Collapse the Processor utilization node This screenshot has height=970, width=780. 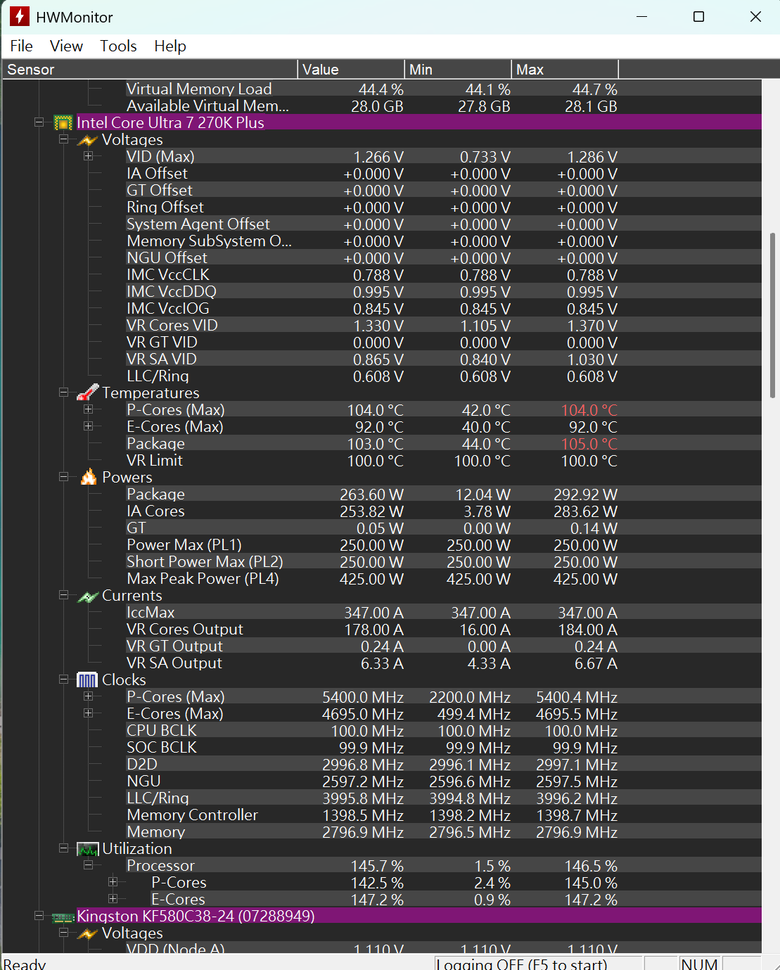[88, 865]
